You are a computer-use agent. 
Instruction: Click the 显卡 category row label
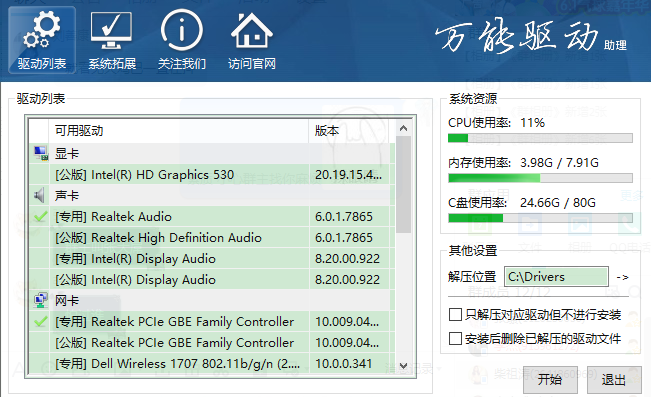pos(67,154)
